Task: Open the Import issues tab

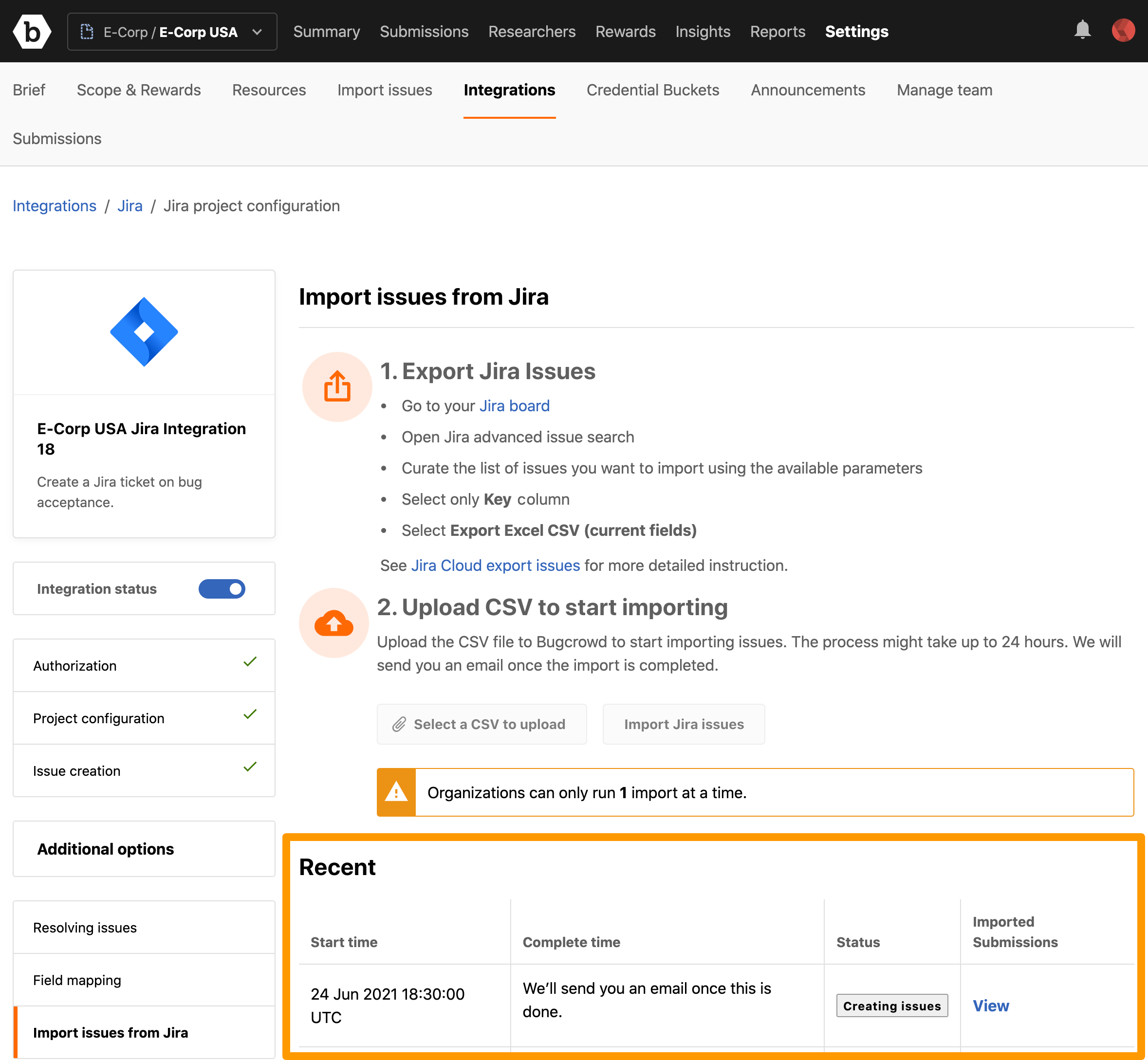Action: coord(385,90)
